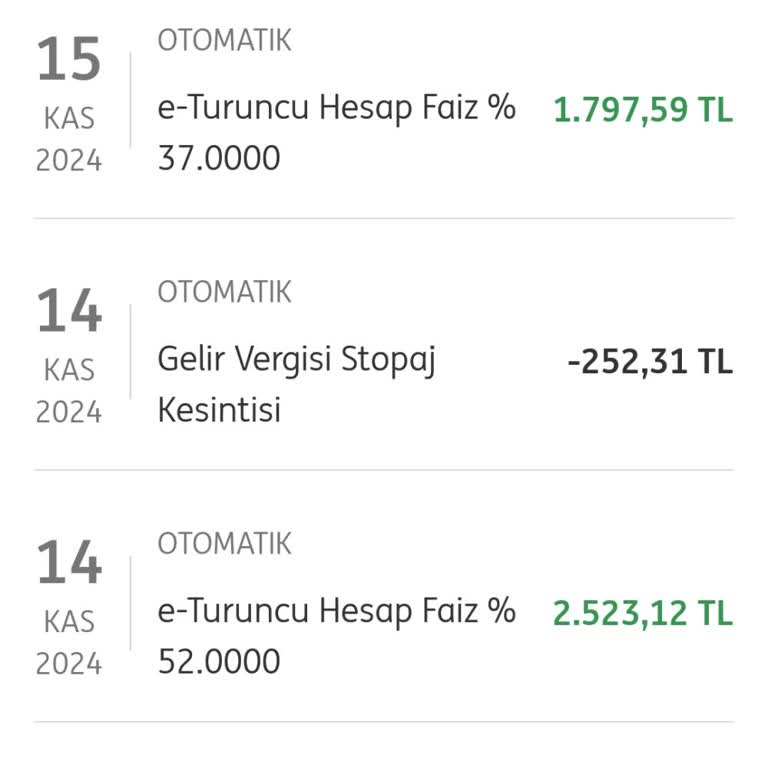Select the 2.523,12 TL interest amount
Image resolution: width=768 pixels, height=768 pixels.
[643, 614]
